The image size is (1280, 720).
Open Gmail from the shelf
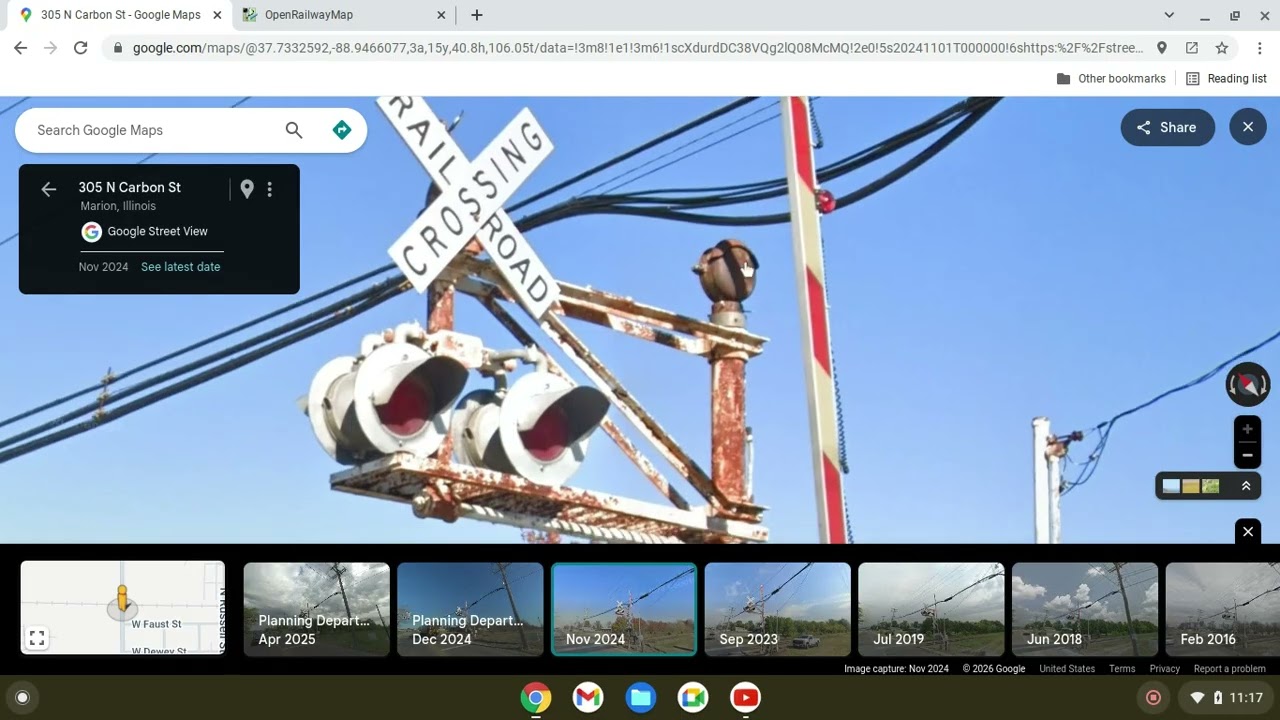[588, 698]
